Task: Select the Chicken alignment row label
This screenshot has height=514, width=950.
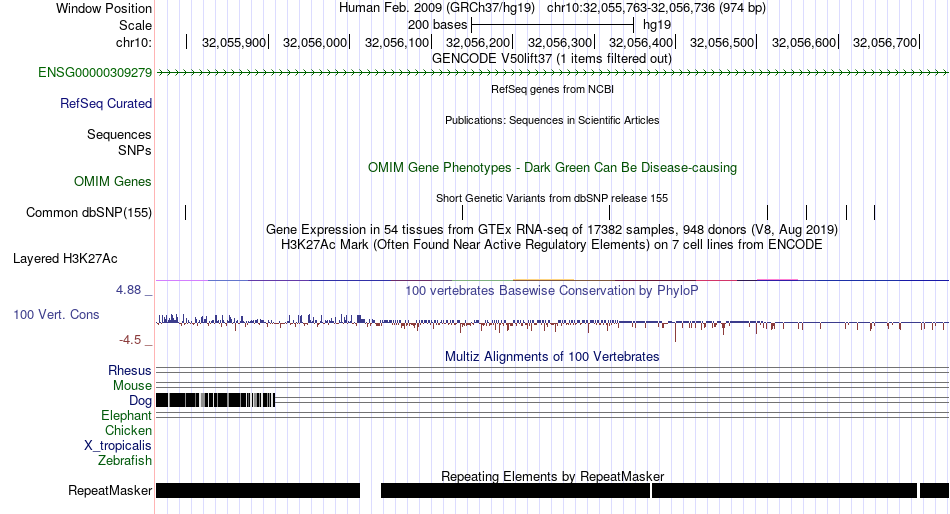Action: [x=128, y=430]
